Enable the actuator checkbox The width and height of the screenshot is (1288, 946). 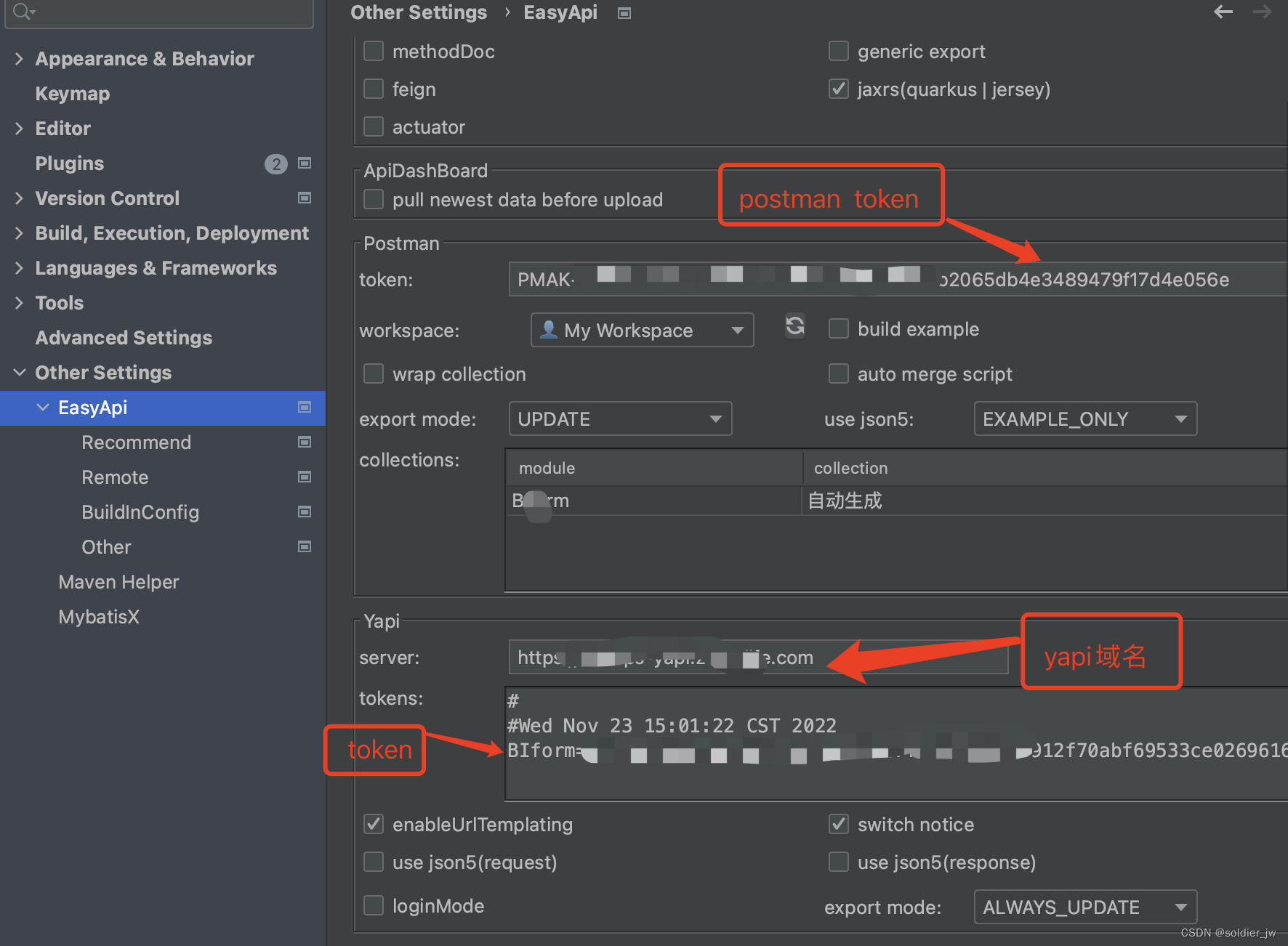374,126
